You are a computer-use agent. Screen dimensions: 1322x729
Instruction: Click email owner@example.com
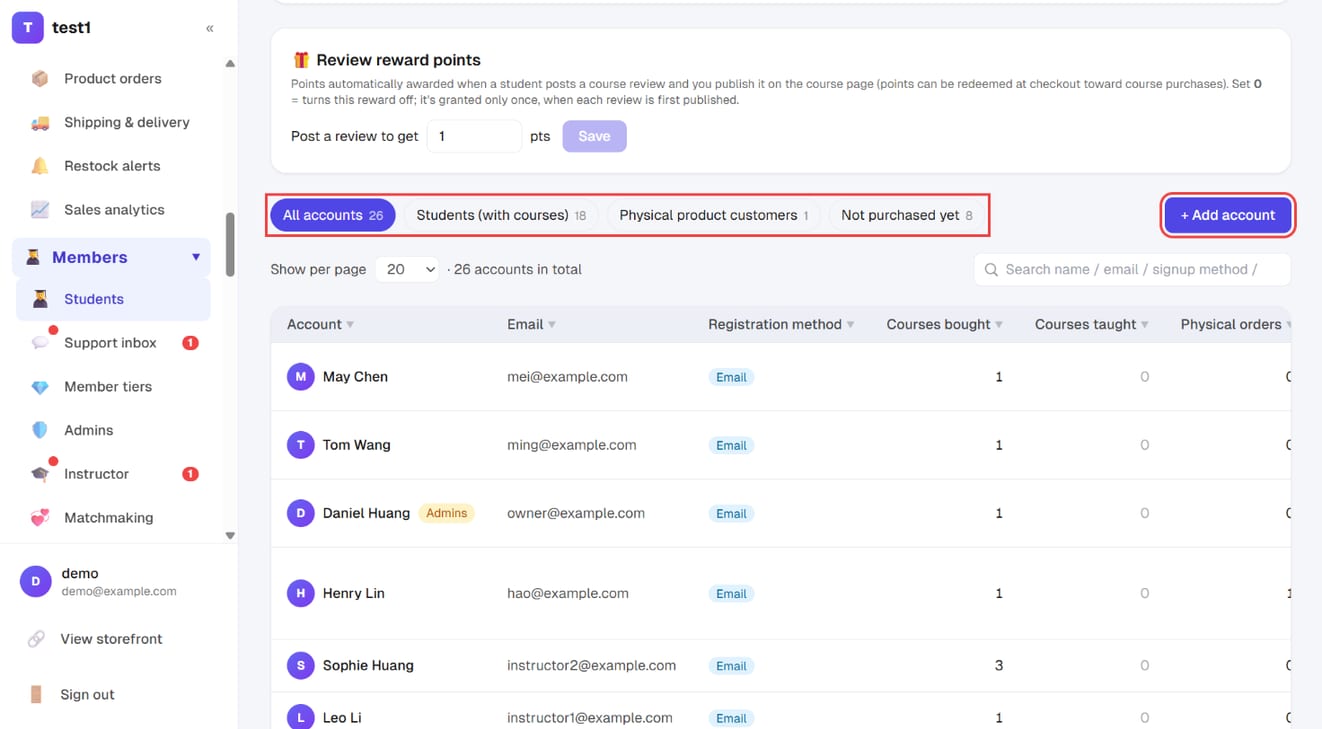pos(576,513)
